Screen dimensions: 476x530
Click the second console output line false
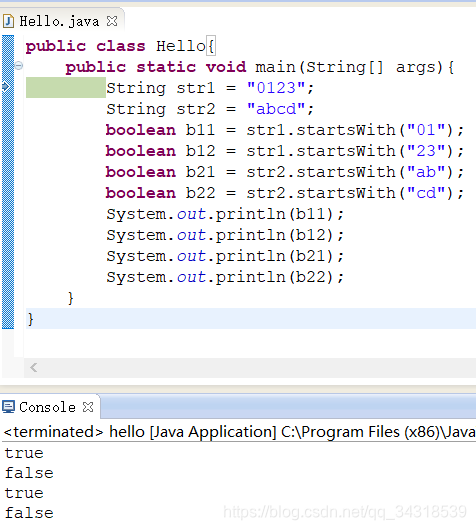pyautogui.click(x=29, y=473)
